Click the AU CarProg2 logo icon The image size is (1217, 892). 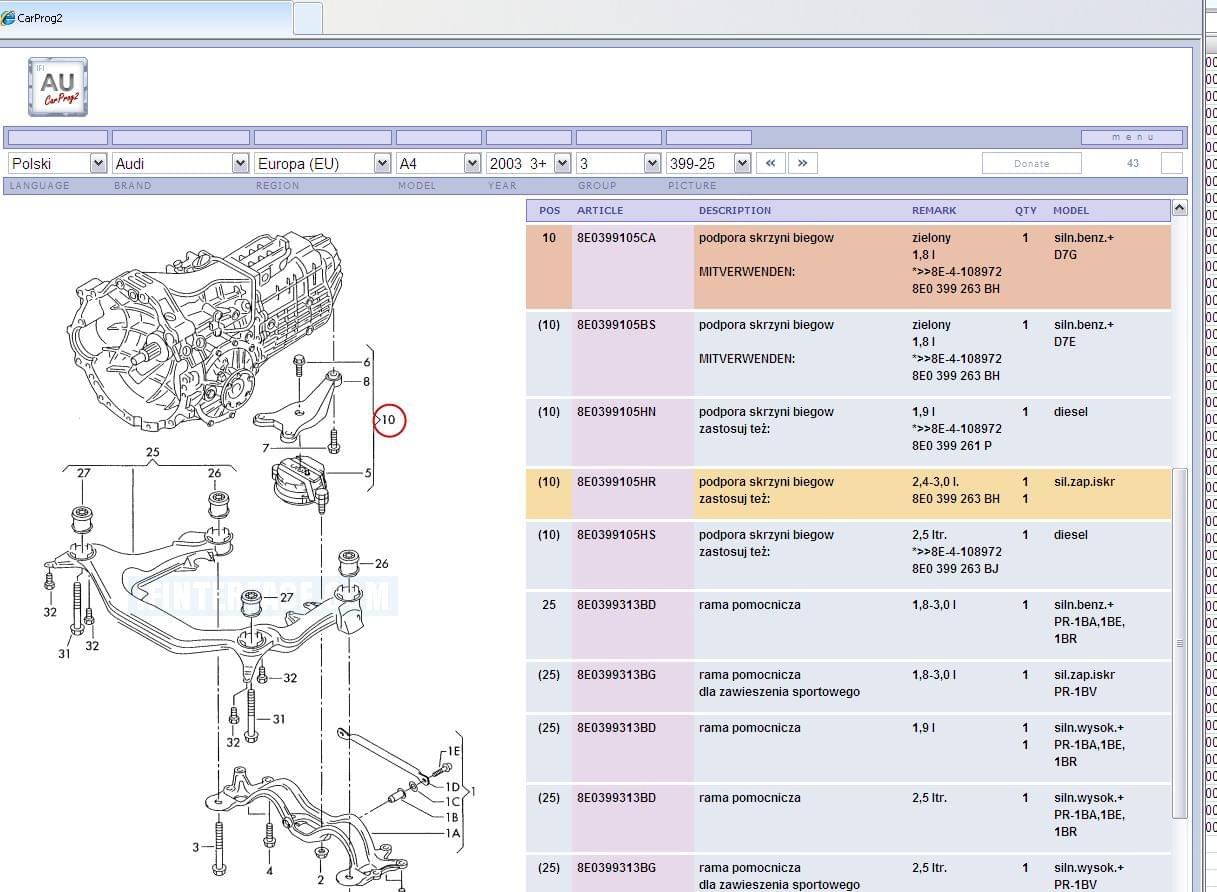coord(57,87)
